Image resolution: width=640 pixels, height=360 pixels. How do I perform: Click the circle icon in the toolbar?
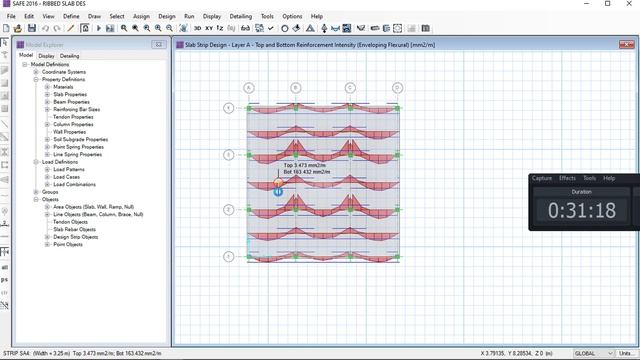(x=285, y=28)
